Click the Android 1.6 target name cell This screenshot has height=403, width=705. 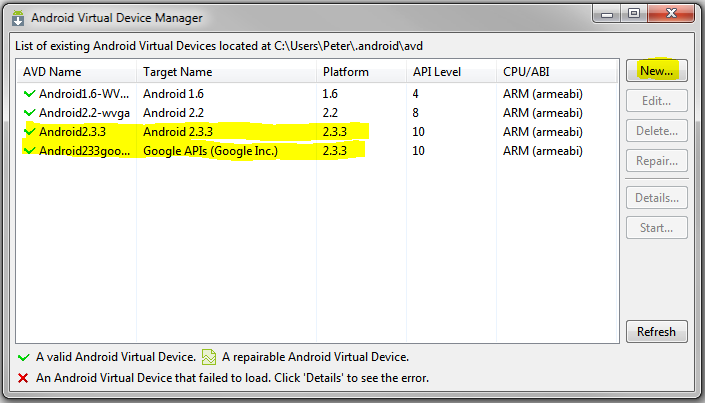tap(173, 94)
